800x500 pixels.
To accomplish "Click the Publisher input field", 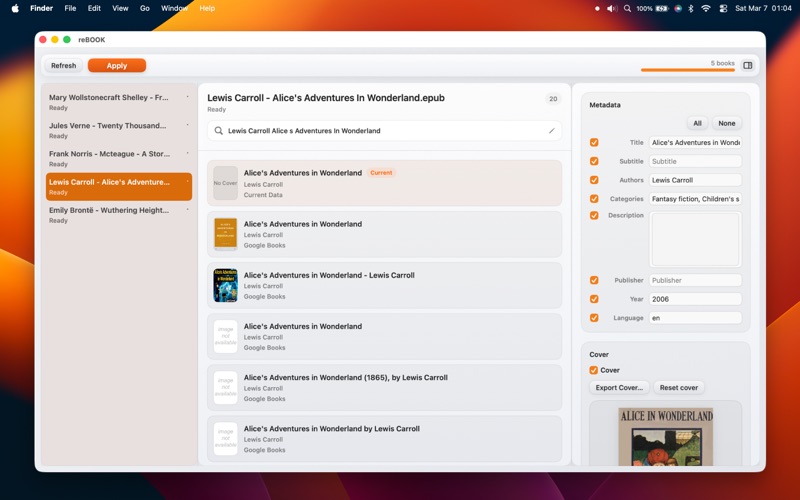I will point(695,280).
